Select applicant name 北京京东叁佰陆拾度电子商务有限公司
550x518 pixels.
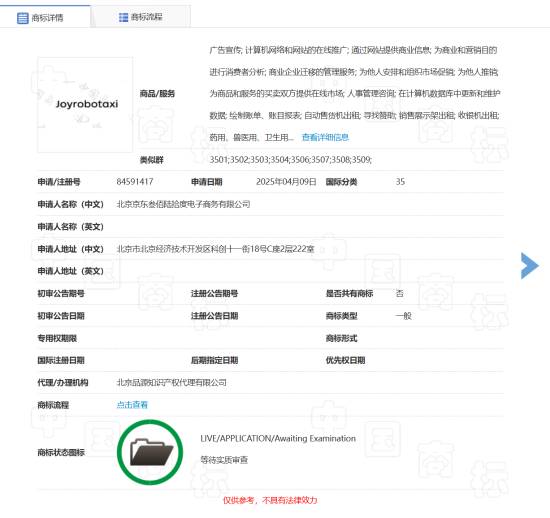(183, 204)
